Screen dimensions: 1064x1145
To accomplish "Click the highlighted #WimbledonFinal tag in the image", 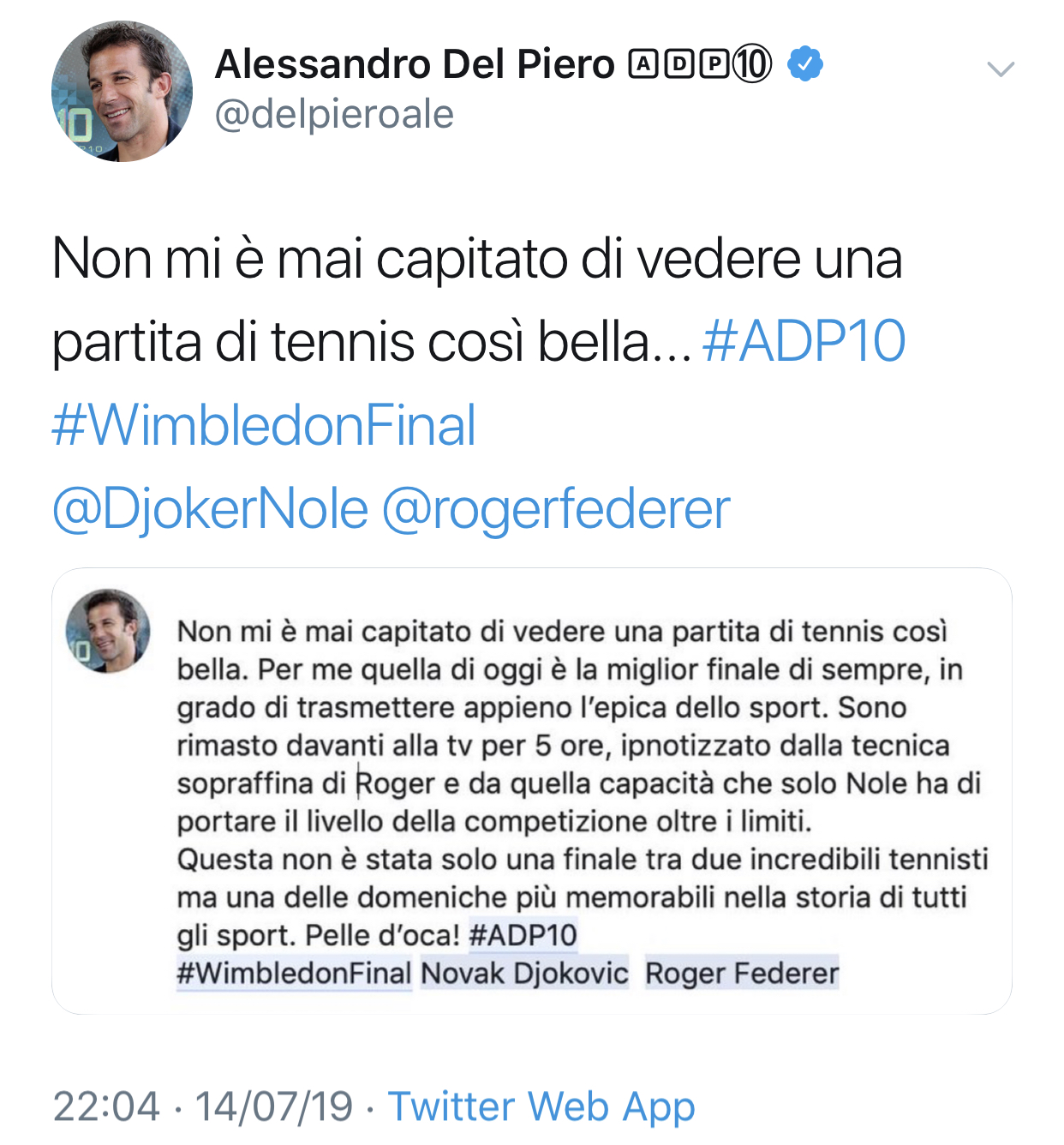I will point(294,974).
